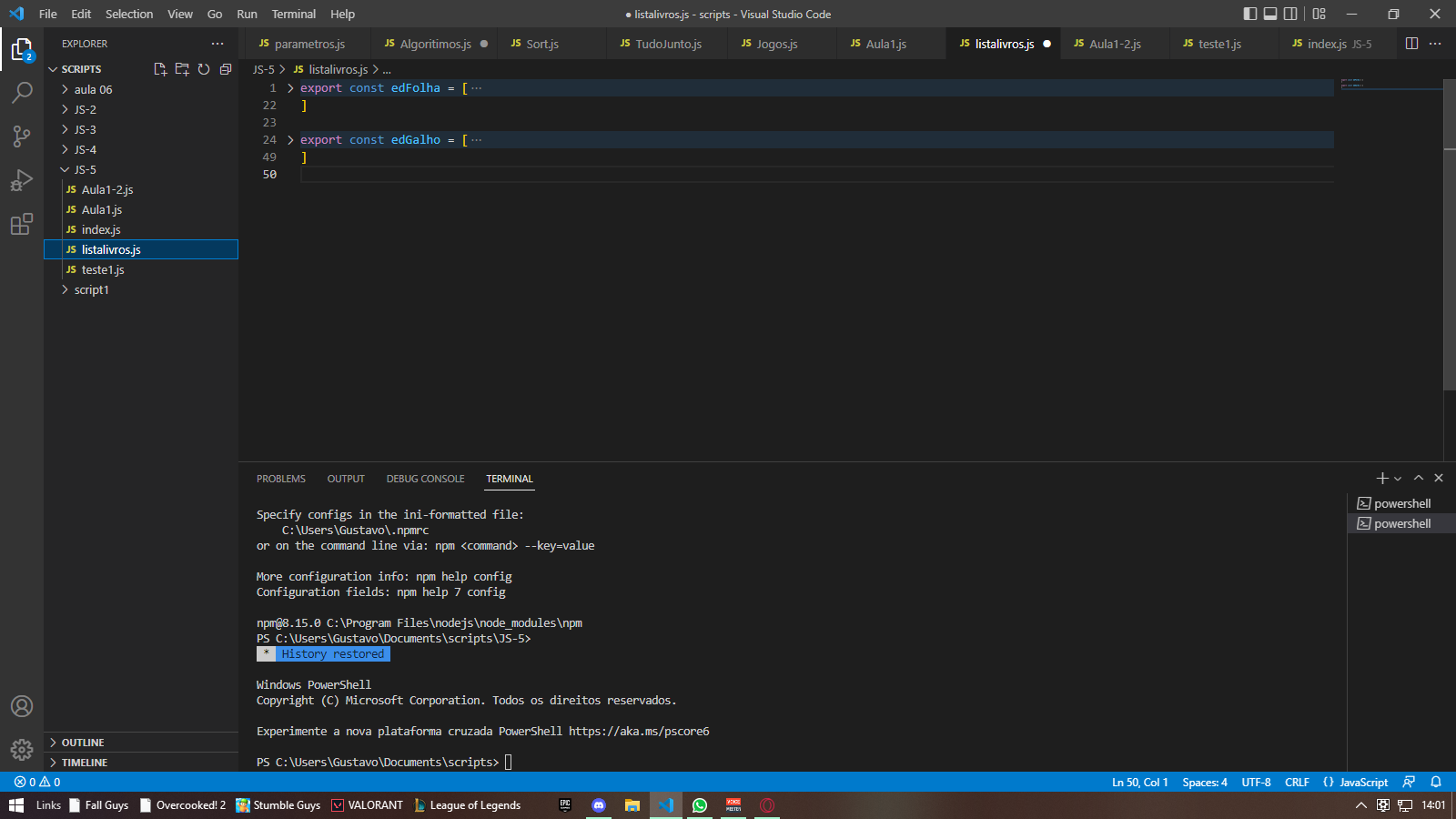Screen dimensions: 1456x819
Task: Open Customize Layout options
Action: 1319,14
